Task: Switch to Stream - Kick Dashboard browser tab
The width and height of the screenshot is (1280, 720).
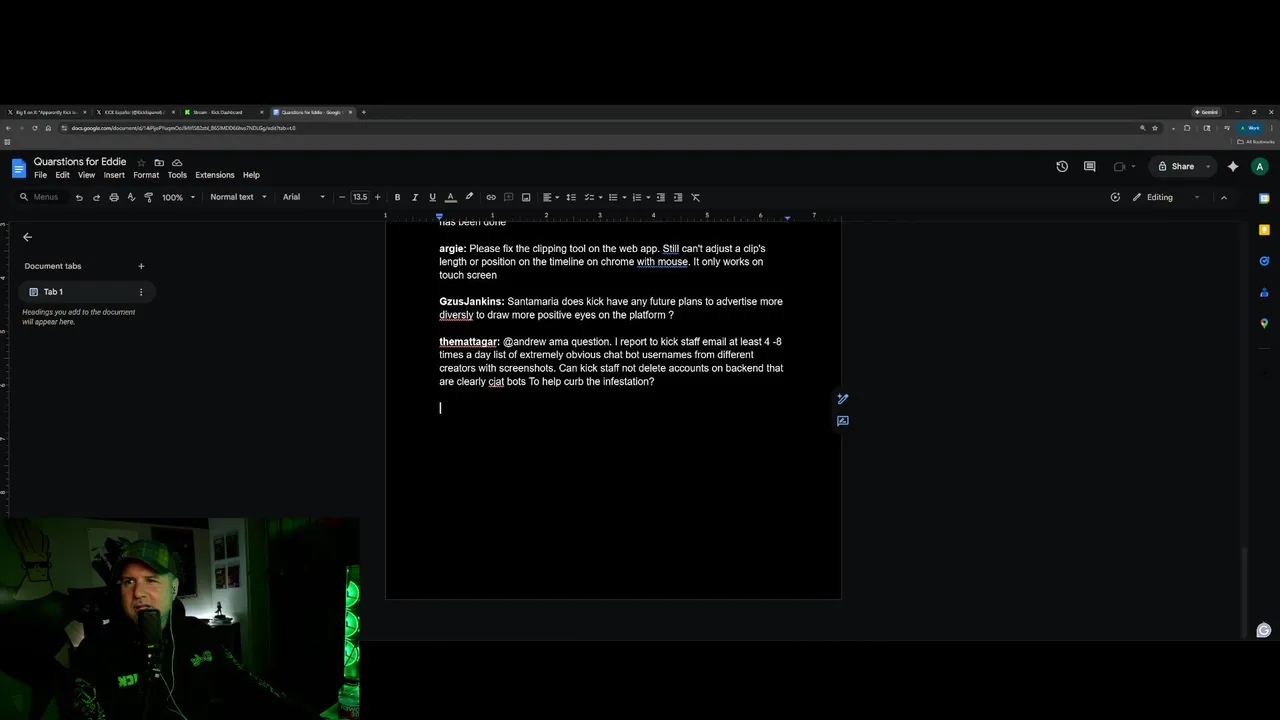Action: tap(222, 112)
